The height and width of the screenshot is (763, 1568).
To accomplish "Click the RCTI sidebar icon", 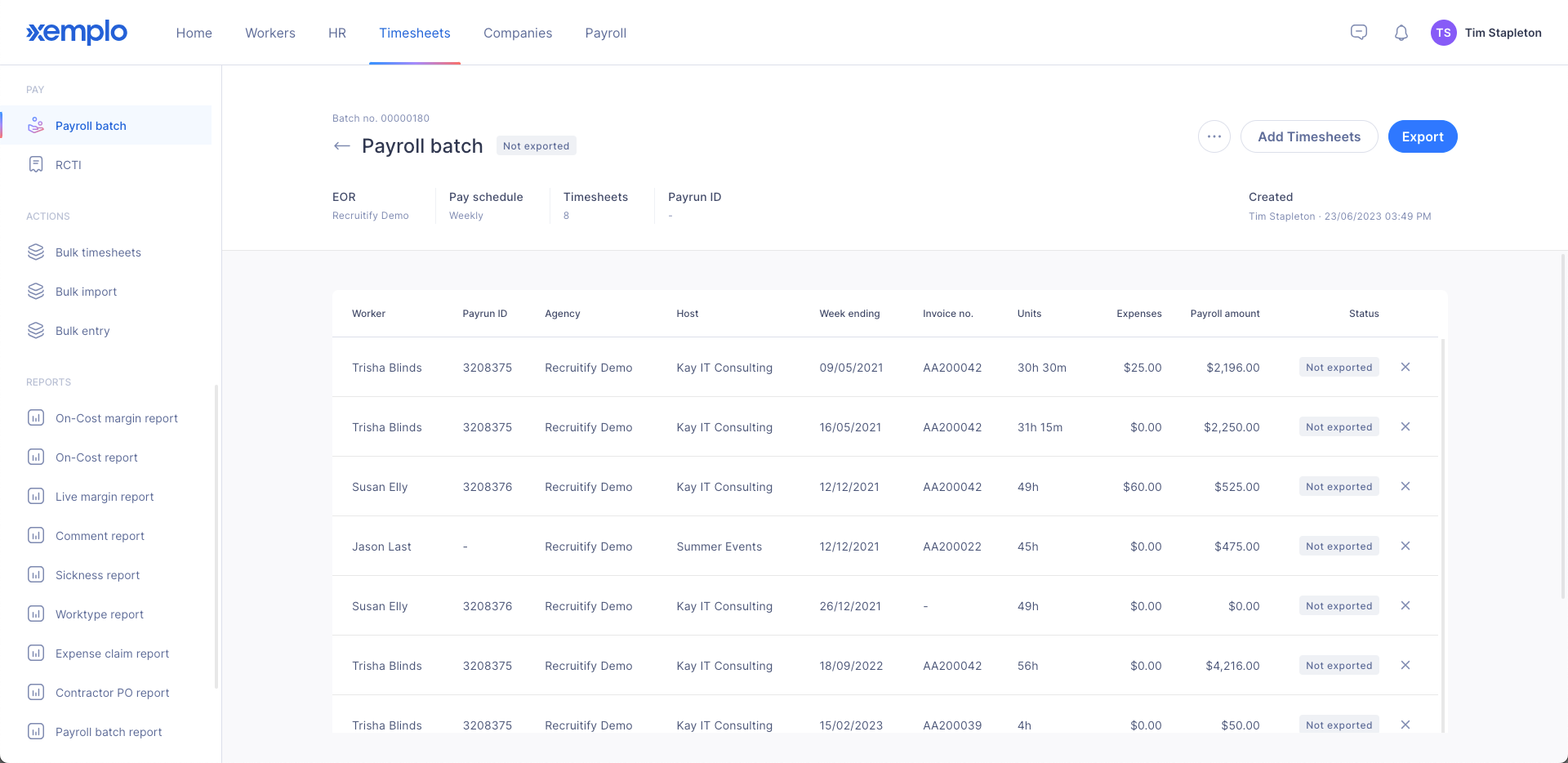I will pyautogui.click(x=36, y=164).
